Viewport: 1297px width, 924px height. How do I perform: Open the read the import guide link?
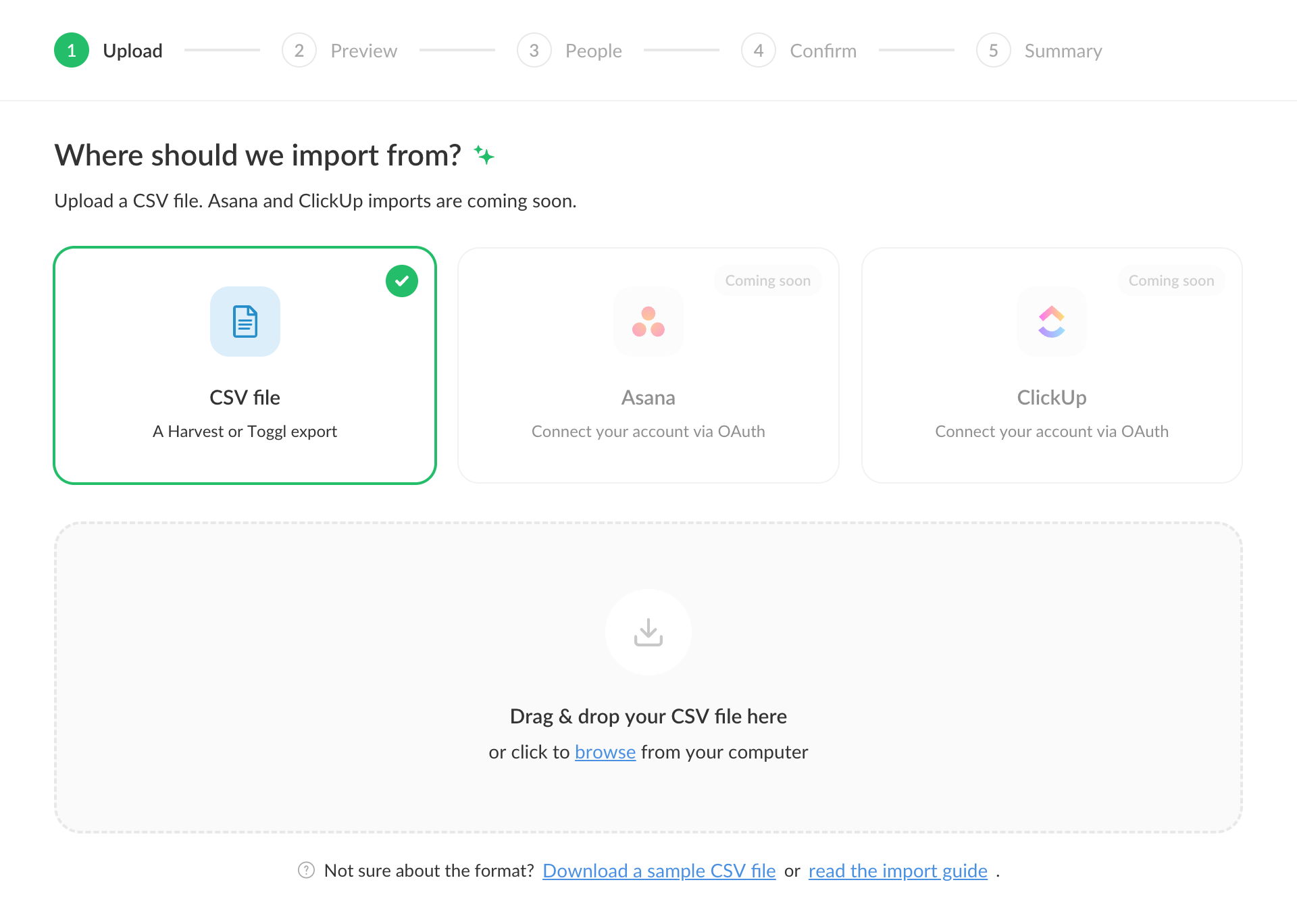(898, 871)
